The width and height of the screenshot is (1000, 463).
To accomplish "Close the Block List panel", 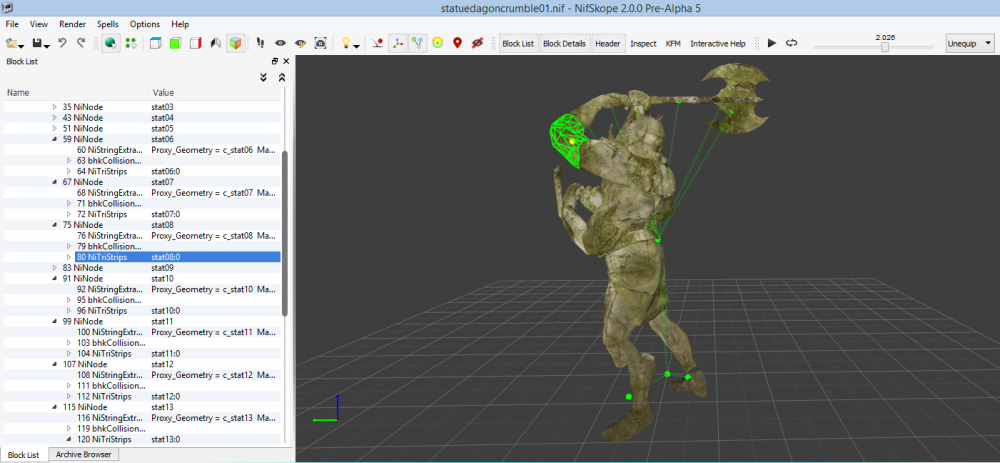I will coord(286,61).
